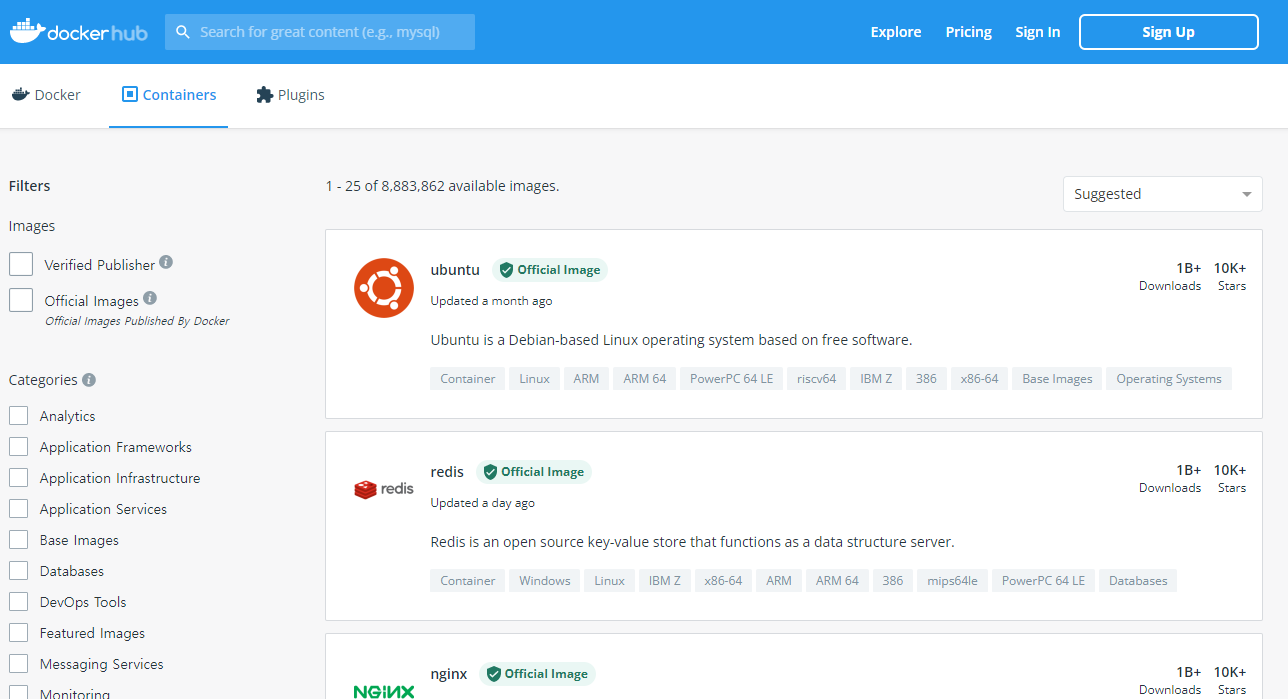Switch to the Docker tab
The height and width of the screenshot is (699, 1288).
coord(46,95)
